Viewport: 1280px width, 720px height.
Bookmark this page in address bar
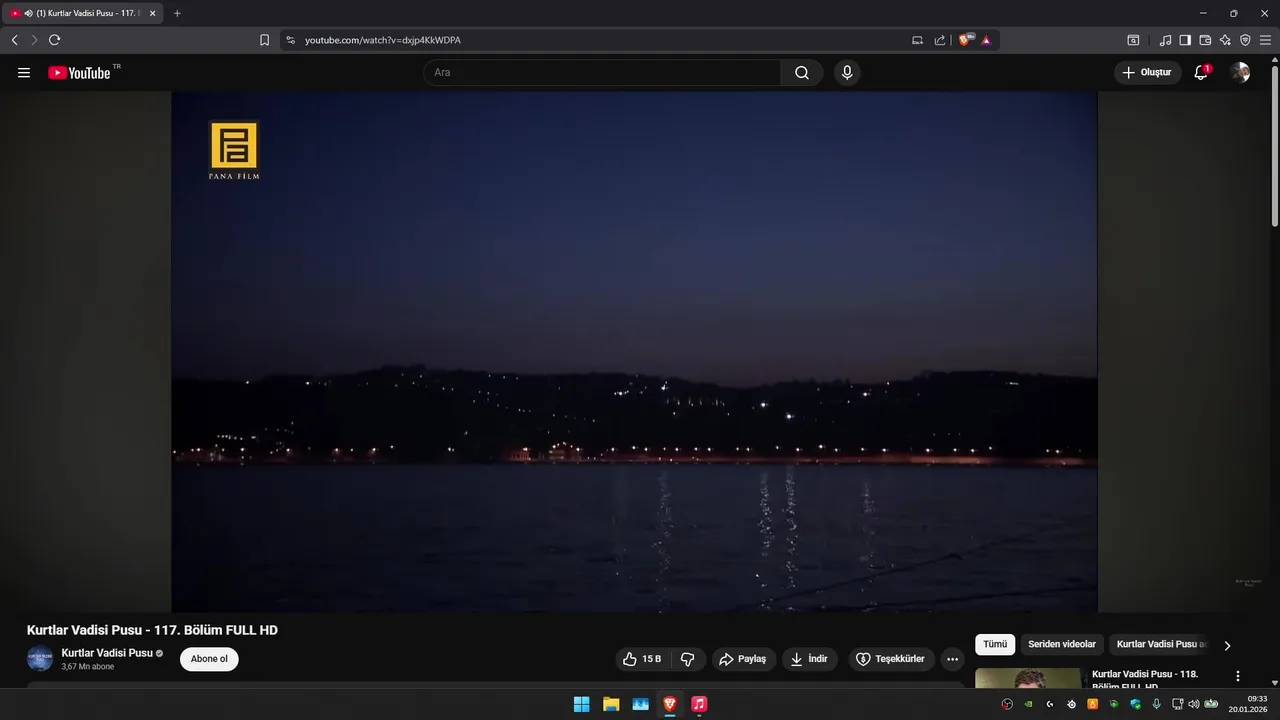(264, 40)
